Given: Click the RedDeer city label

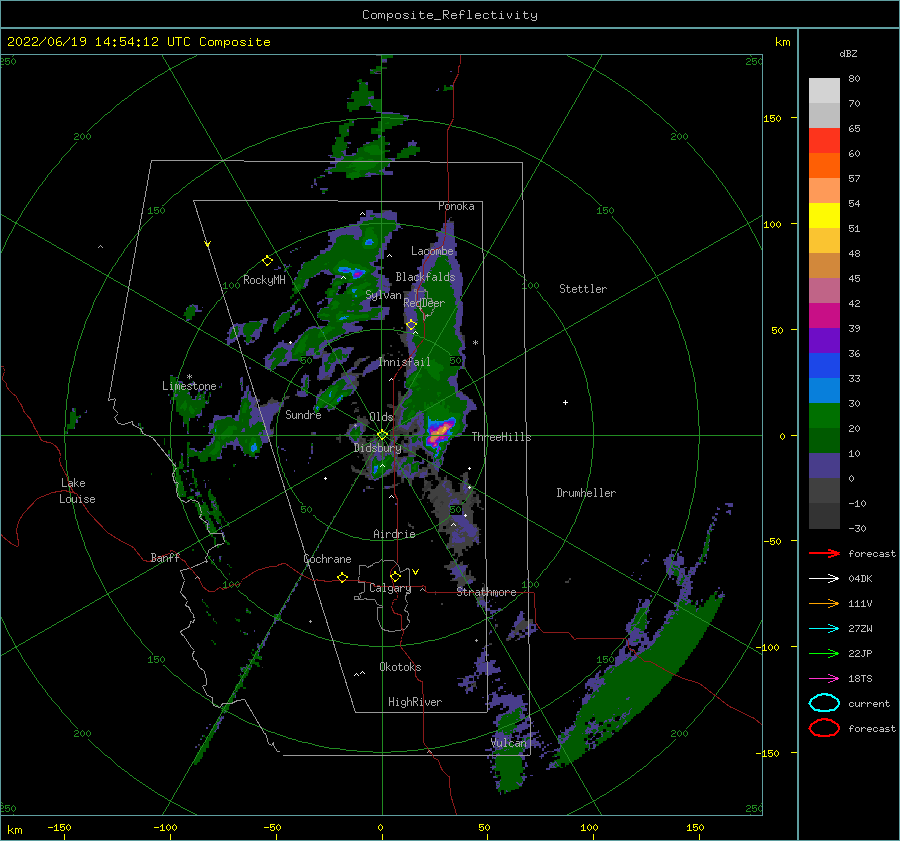Looking at the screenshot, I should 424,303.
